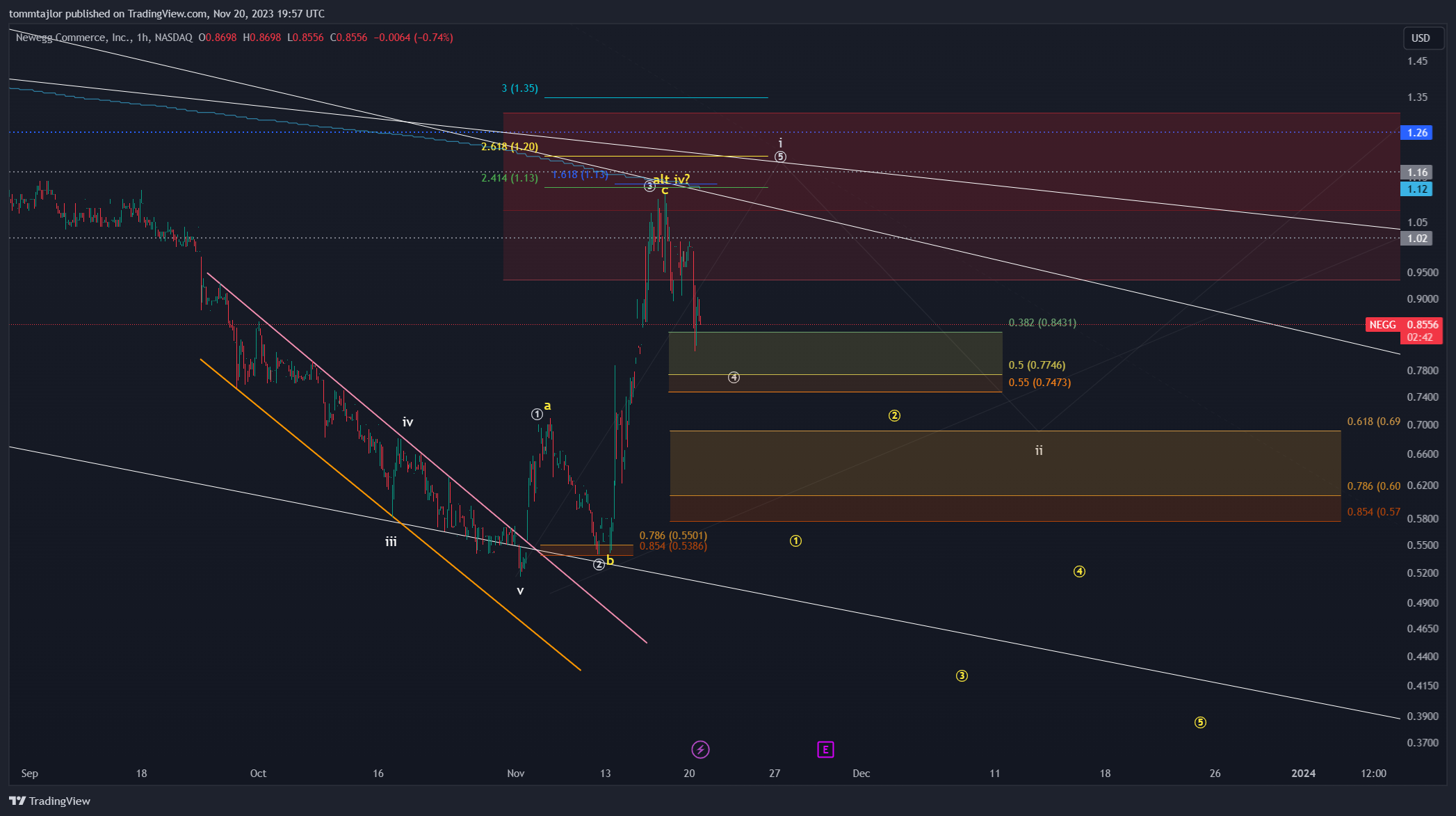Click the white 'ii' wave label
Screen dimensions: 1456x816
[1039, 450]
